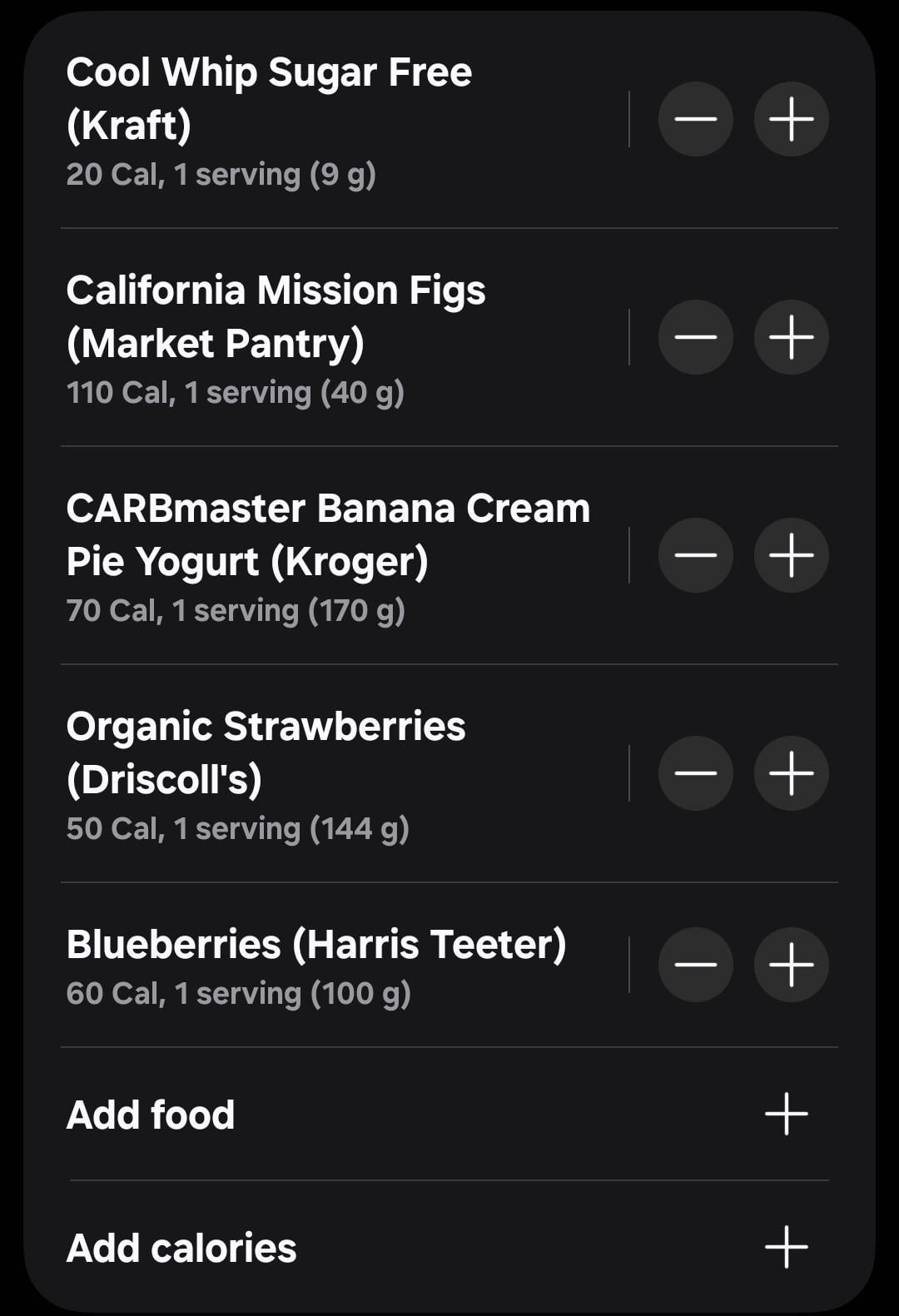Add one CARBmaster Yogurt serving

(791, 555)
